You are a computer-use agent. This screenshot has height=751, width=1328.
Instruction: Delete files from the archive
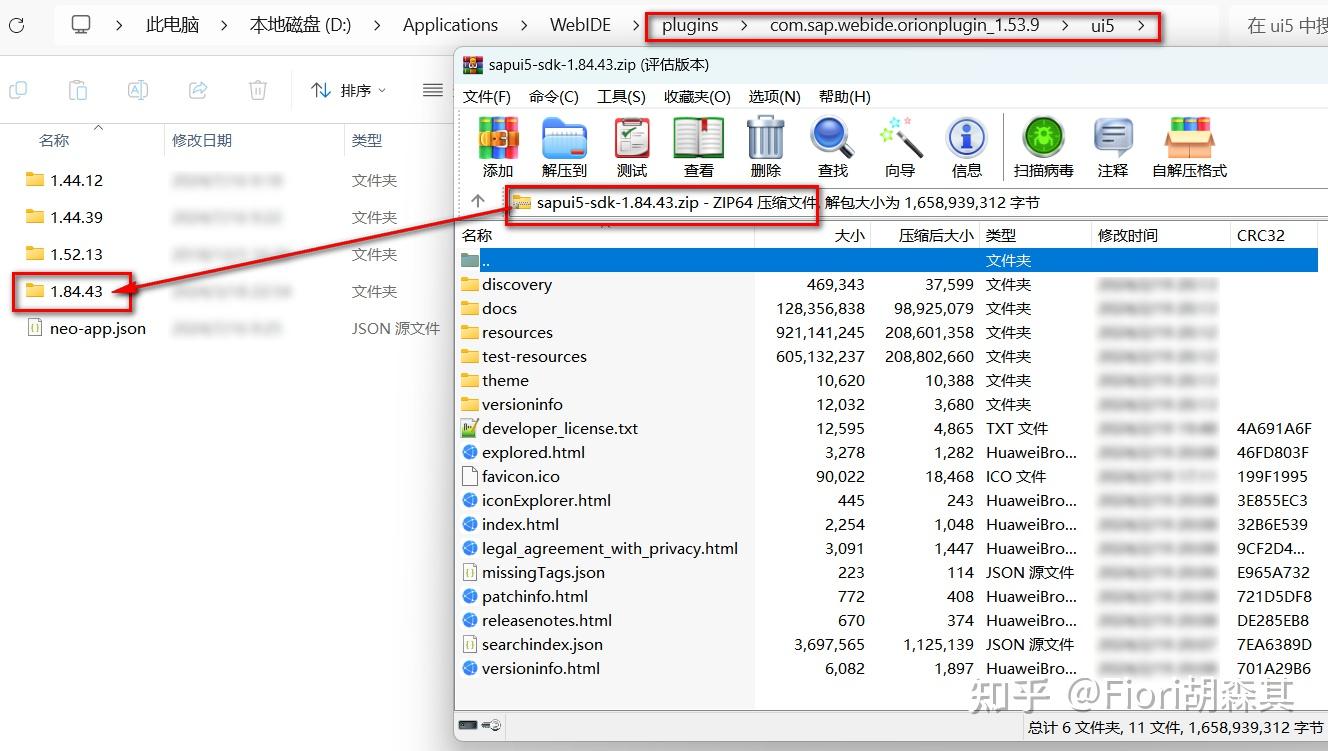click(x=764, y=145)
